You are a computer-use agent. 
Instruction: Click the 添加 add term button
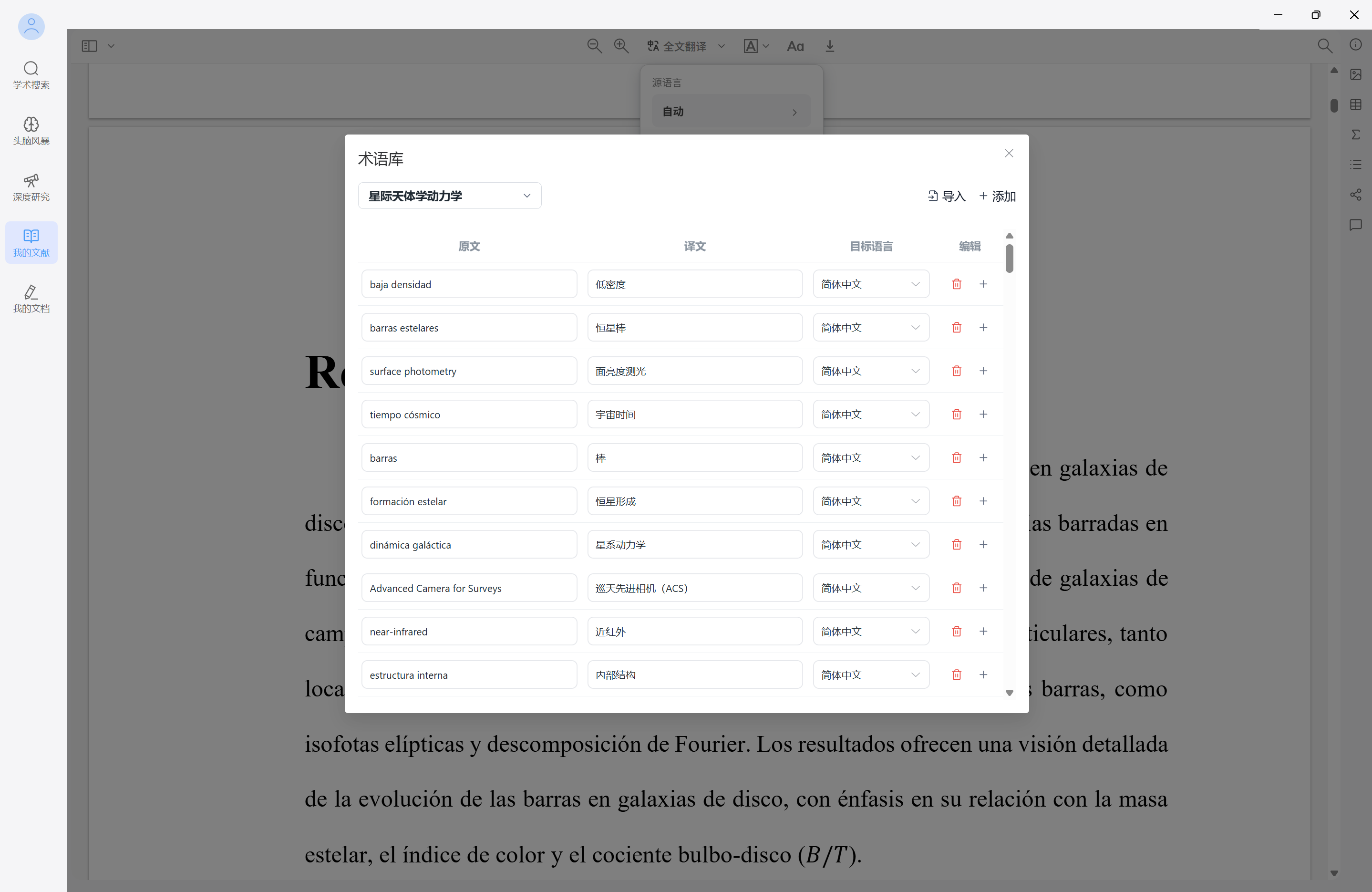997,196
